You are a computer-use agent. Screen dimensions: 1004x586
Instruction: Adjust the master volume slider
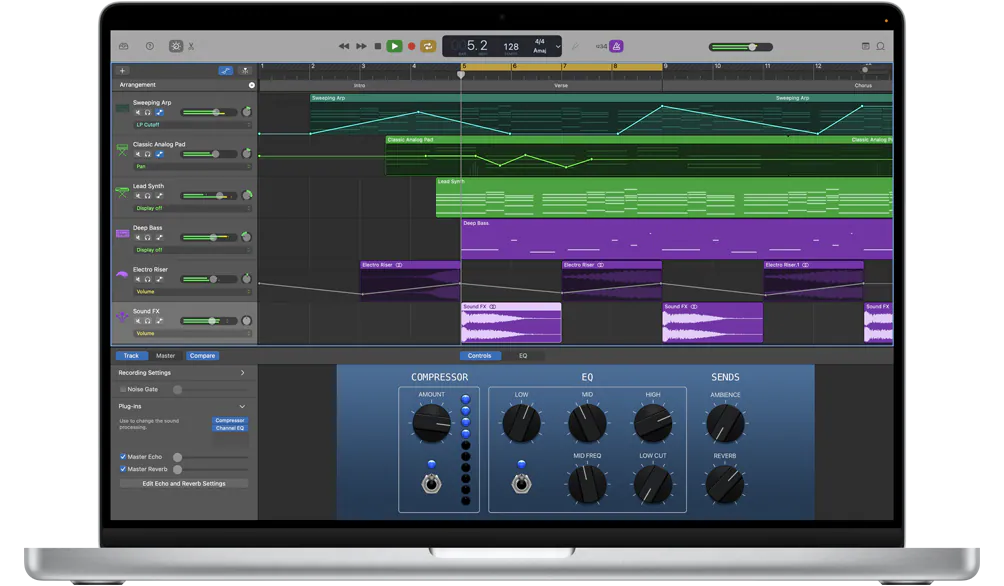(741, 47)
